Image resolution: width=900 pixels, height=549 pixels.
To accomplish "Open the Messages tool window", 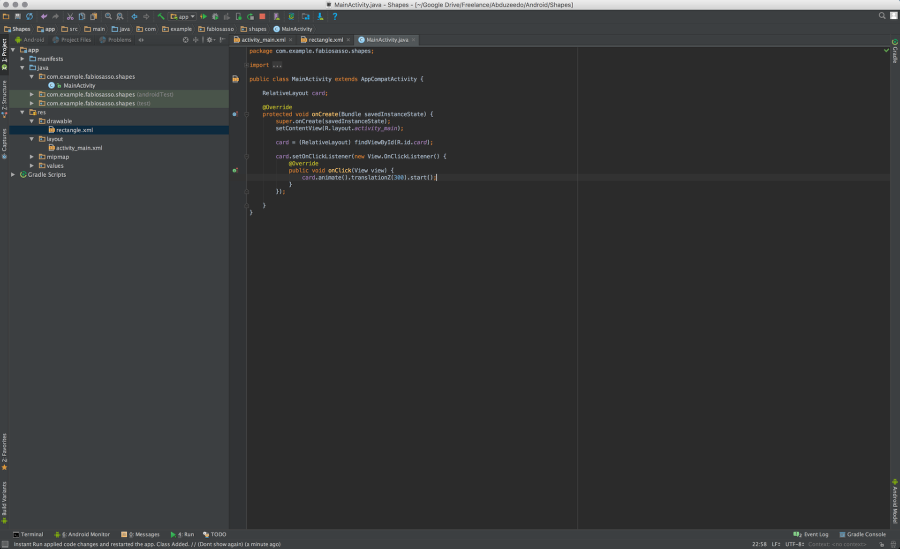I will (x=141, y=534).
